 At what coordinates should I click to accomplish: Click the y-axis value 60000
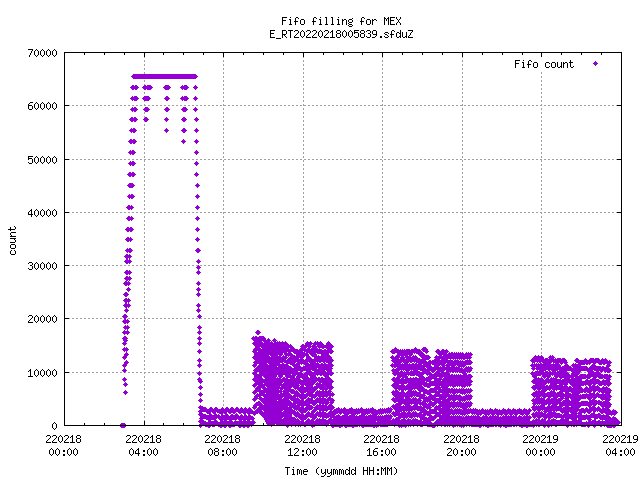(42, 107)
